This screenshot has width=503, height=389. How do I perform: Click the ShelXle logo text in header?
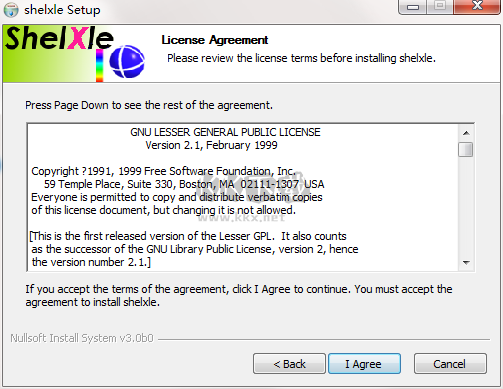tap(59, 39)
